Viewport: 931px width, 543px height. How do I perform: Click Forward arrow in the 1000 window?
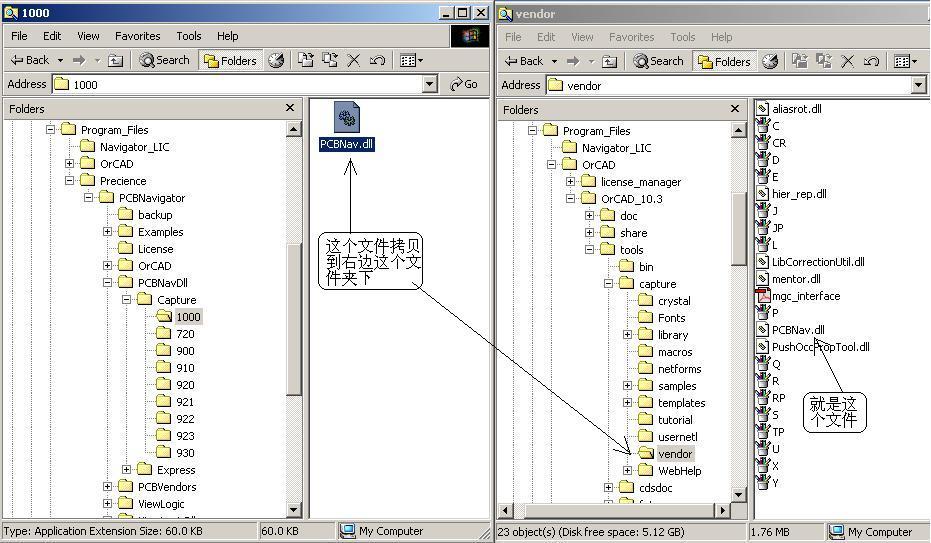click(x=79, y=60)
